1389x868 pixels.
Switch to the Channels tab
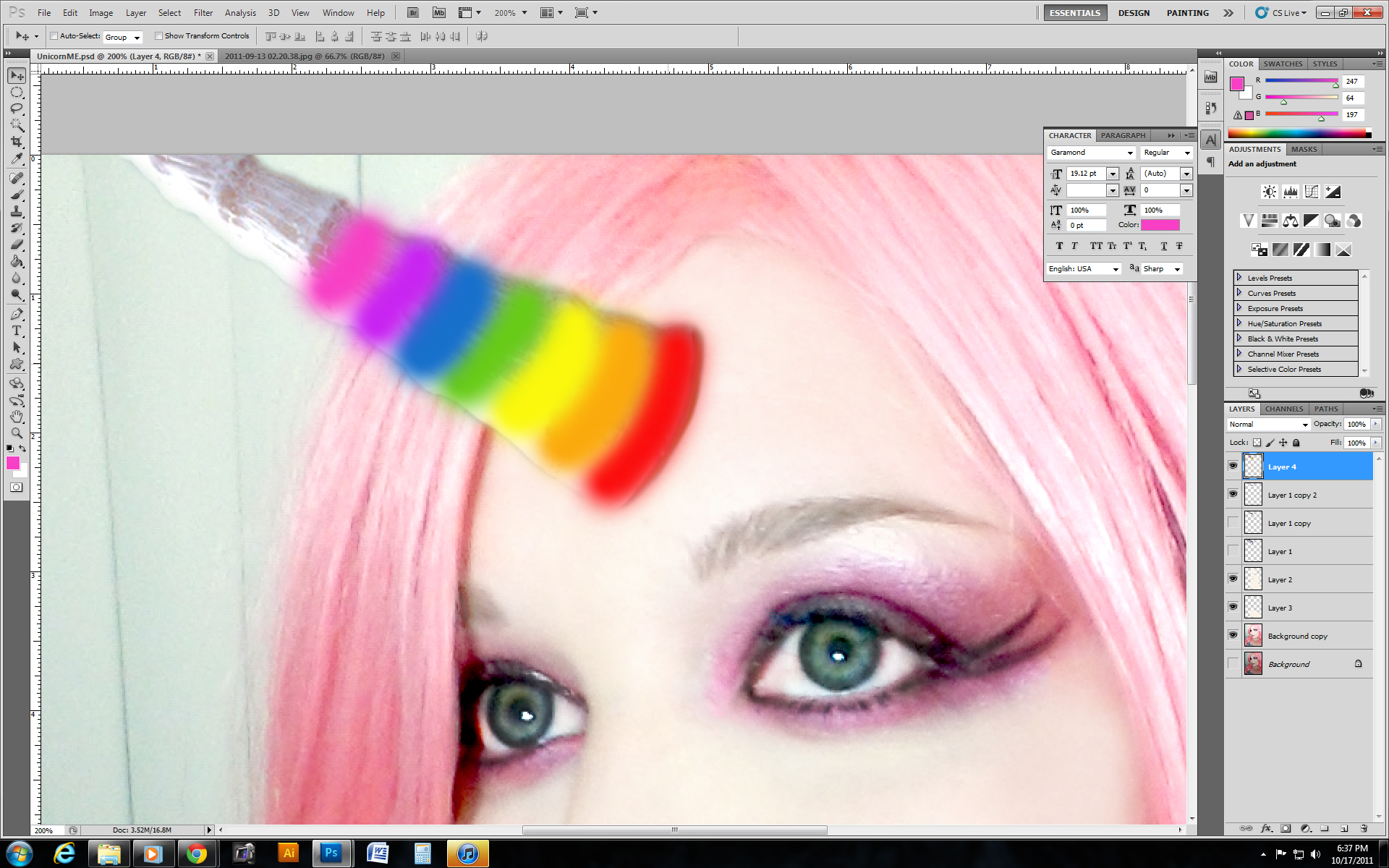[1284, 409]
